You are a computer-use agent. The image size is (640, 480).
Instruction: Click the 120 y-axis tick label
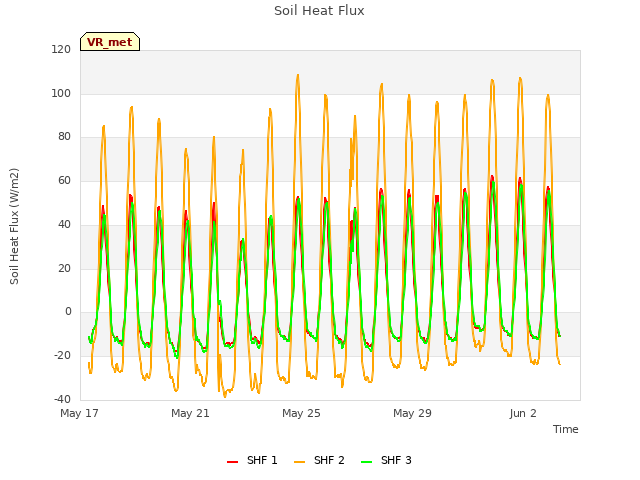61,50
